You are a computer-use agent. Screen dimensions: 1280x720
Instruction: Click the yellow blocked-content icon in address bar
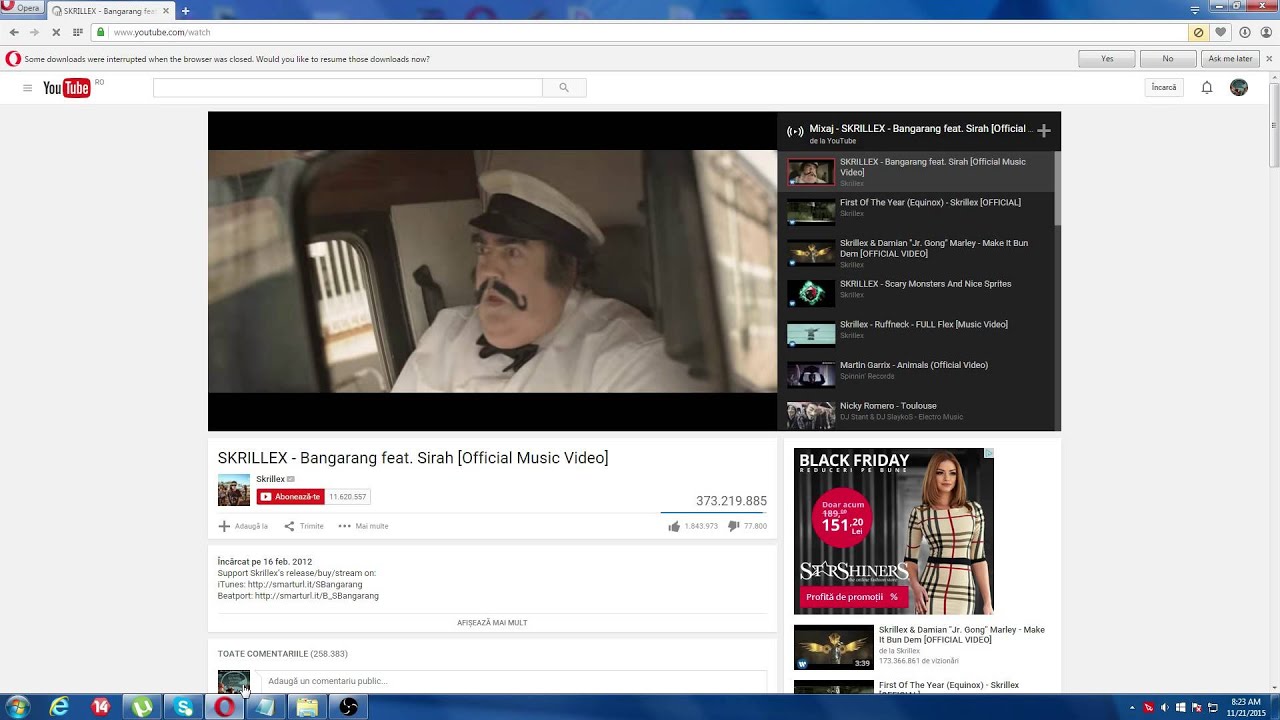coord(1198,32)
